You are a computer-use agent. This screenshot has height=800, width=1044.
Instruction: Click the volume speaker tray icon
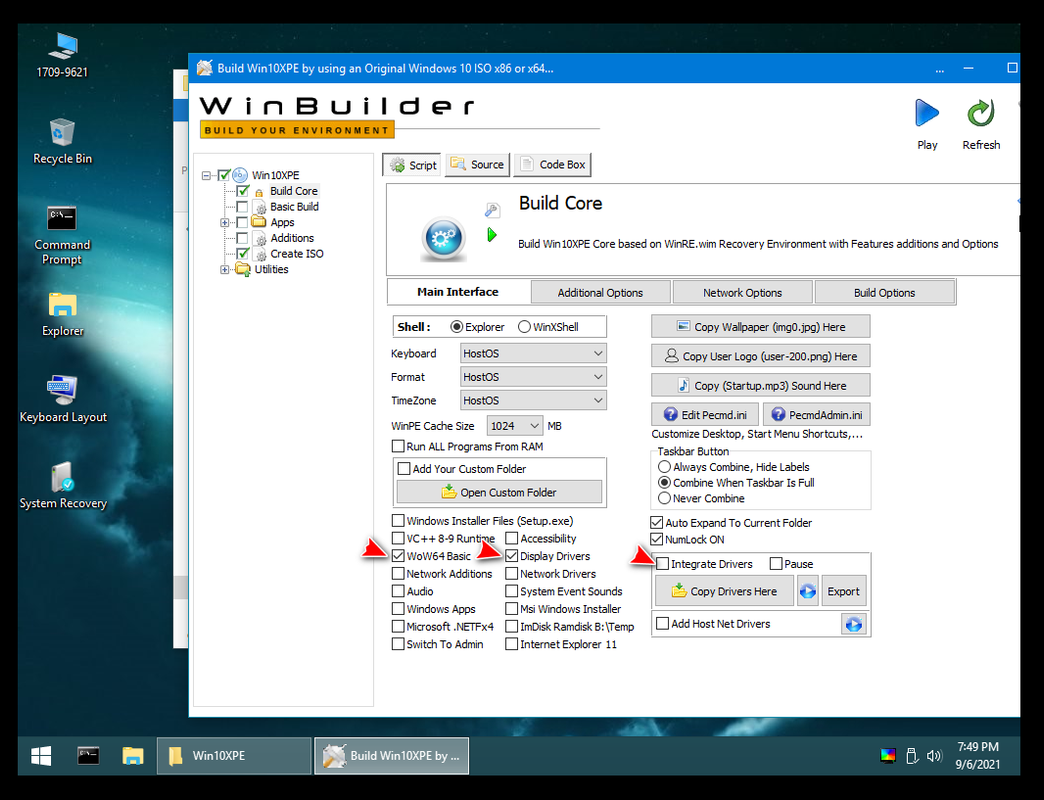click(934, 755)
